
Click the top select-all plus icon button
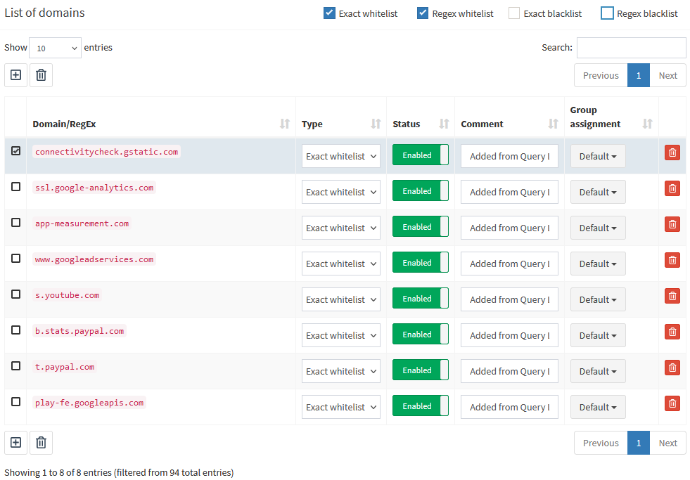(15, 75)
